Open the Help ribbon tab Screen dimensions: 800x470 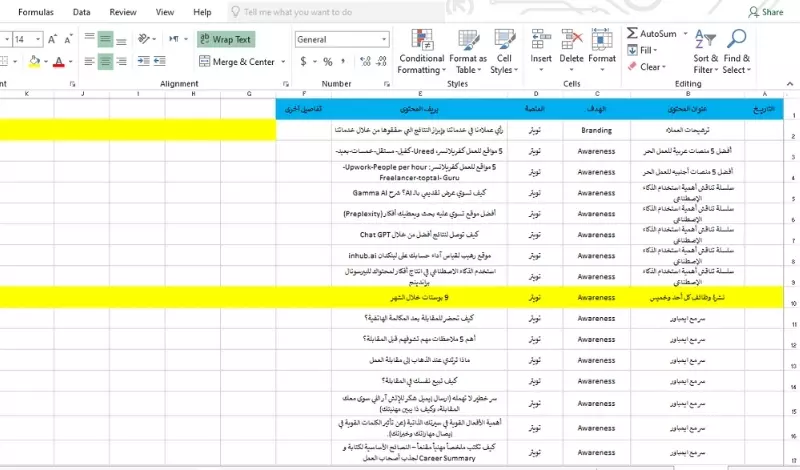pos(202,12)
